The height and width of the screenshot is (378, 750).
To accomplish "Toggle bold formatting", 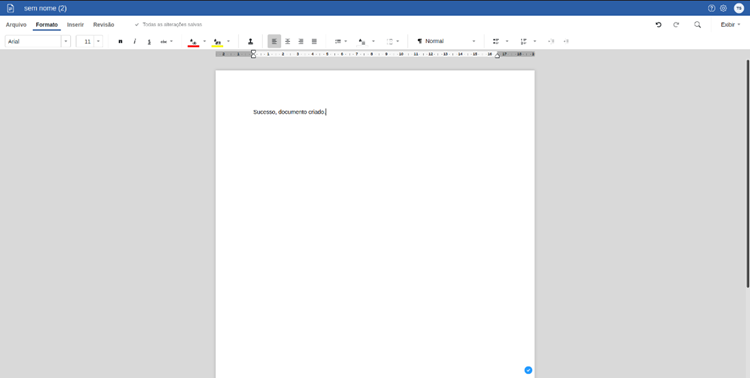I will 120,42.
